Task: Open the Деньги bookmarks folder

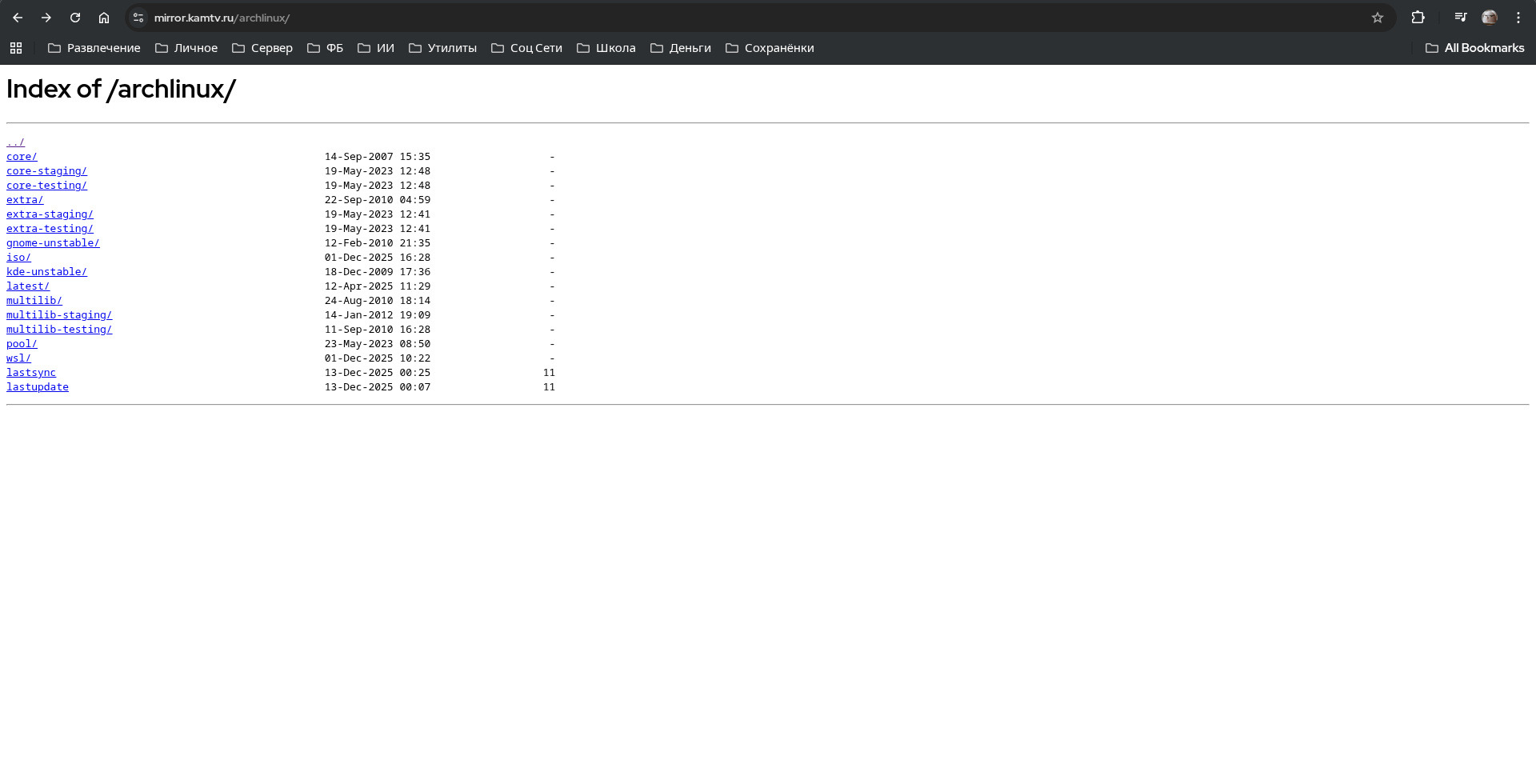Action: 681,48
